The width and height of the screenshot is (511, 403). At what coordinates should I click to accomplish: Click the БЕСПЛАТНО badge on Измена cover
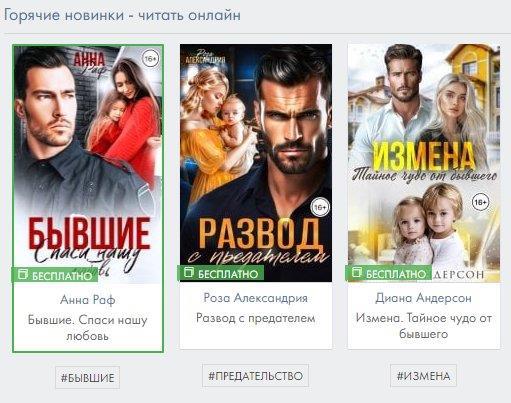[x=389, y=273]
